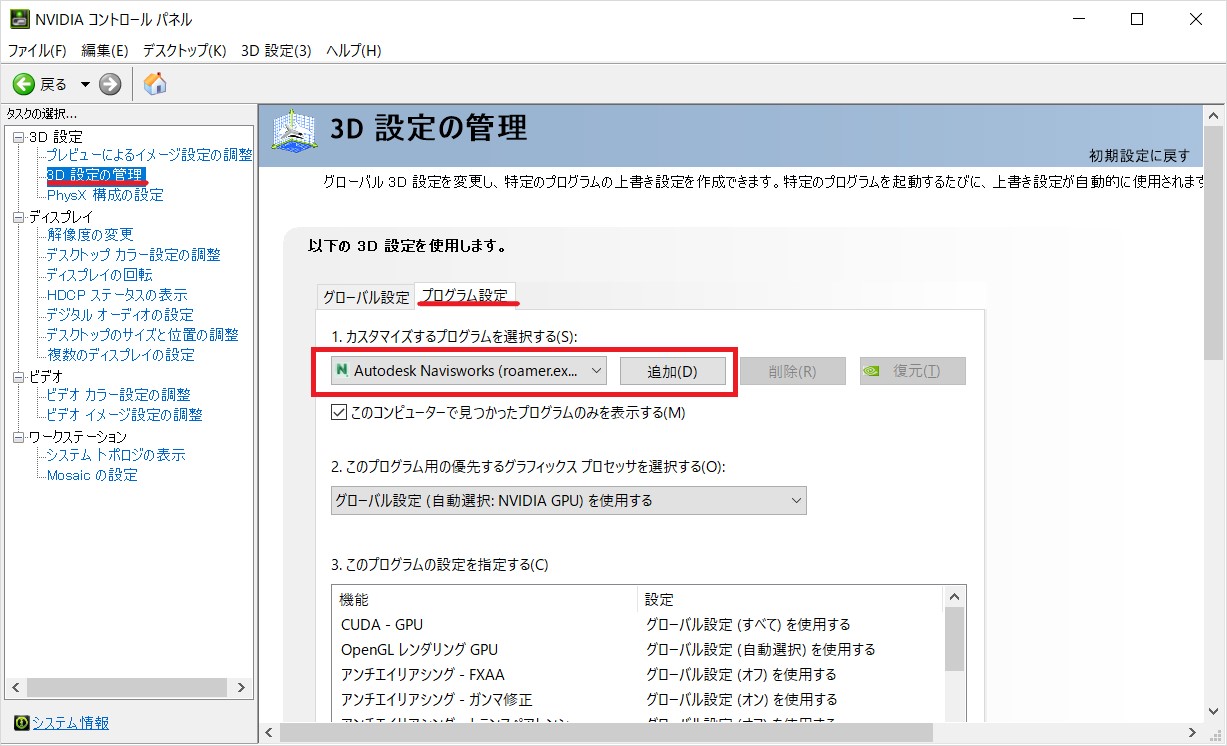Open the back history dropdown arrow

85,84
